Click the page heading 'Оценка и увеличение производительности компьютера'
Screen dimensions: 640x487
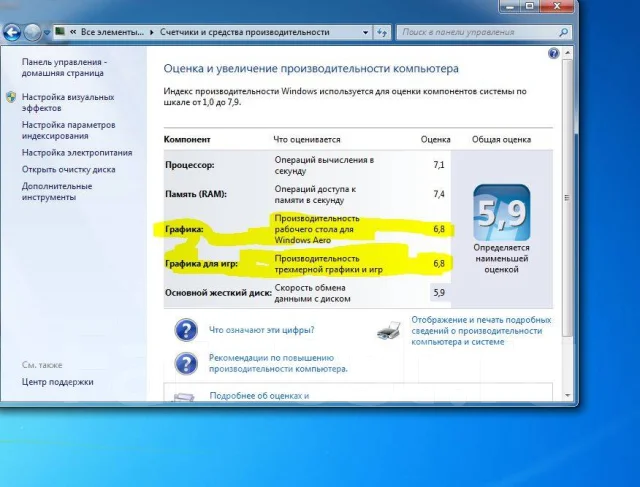311,69
